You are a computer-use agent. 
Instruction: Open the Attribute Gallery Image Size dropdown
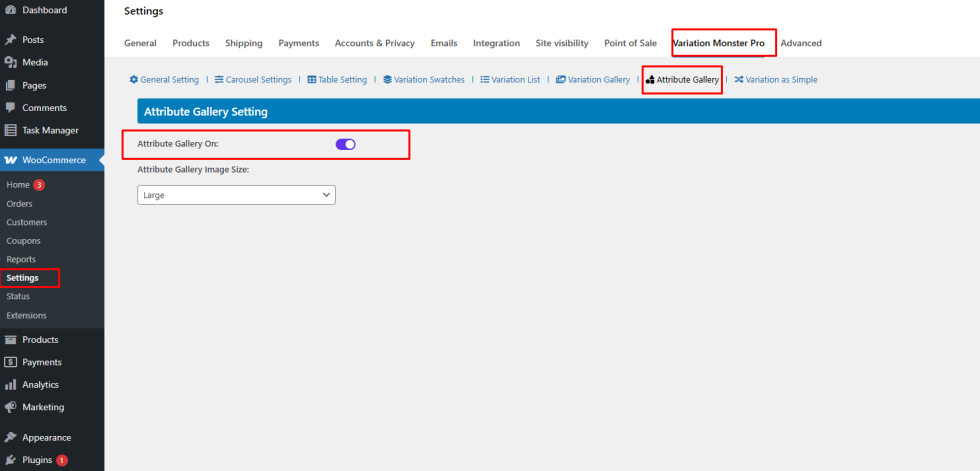(236, 195)
